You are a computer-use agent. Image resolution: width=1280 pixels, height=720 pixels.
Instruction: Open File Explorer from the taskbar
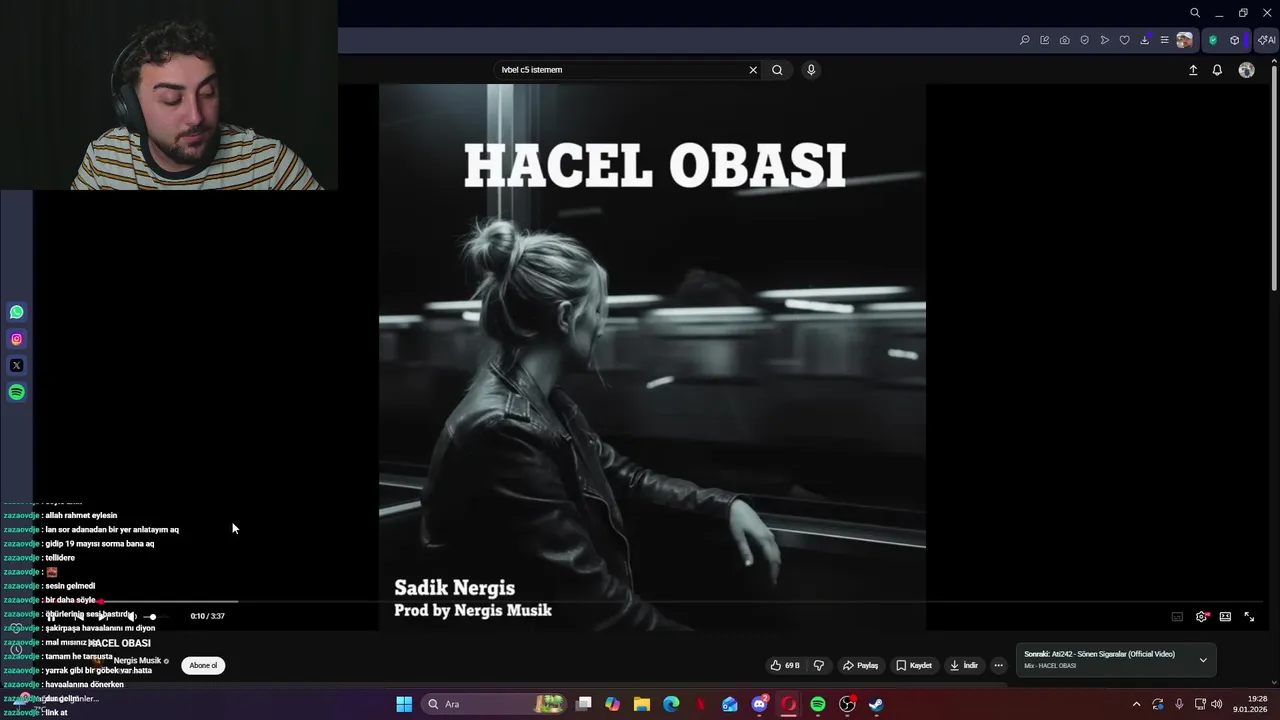642,704
